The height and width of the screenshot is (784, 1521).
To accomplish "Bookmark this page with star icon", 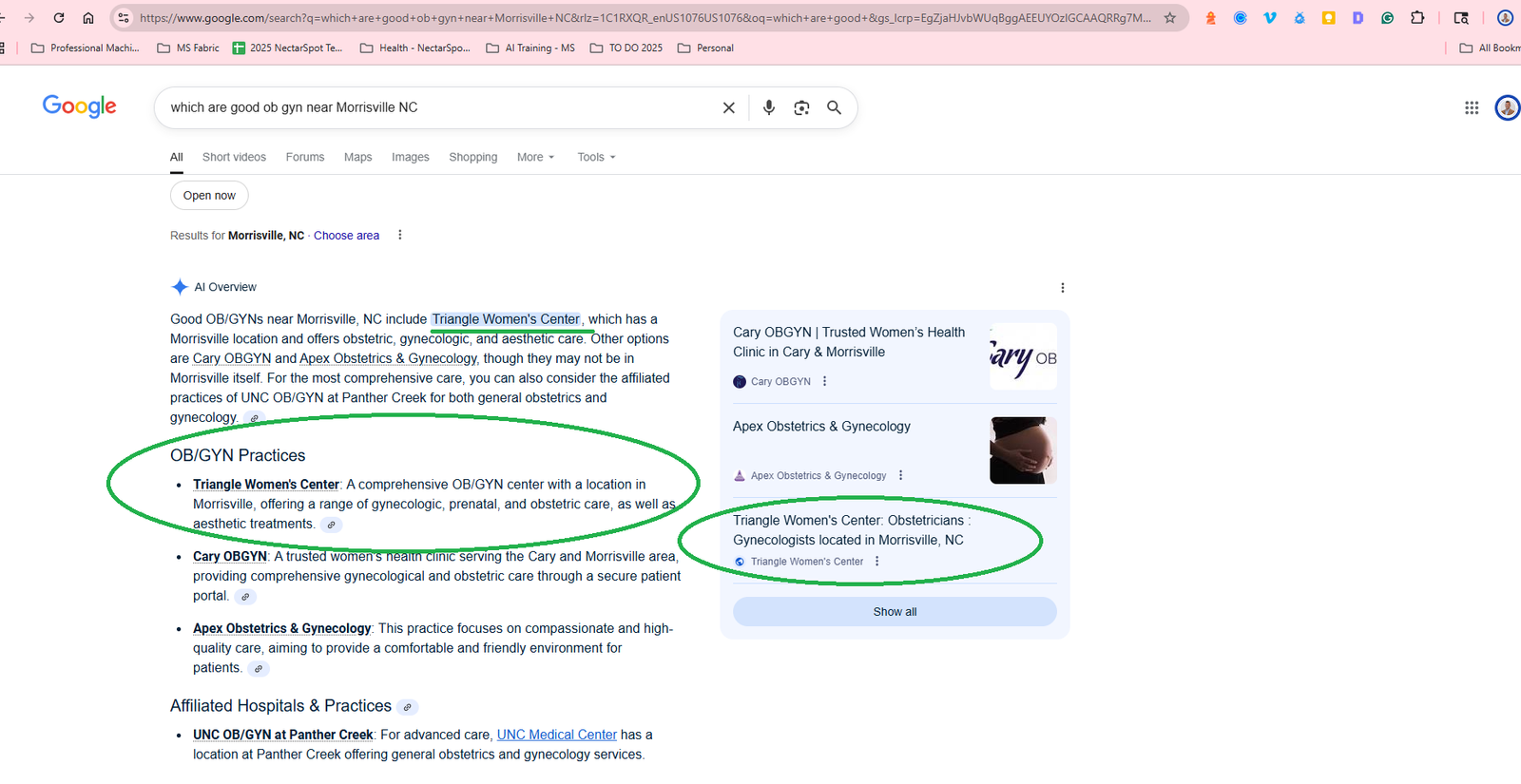I will (1169, 18).
